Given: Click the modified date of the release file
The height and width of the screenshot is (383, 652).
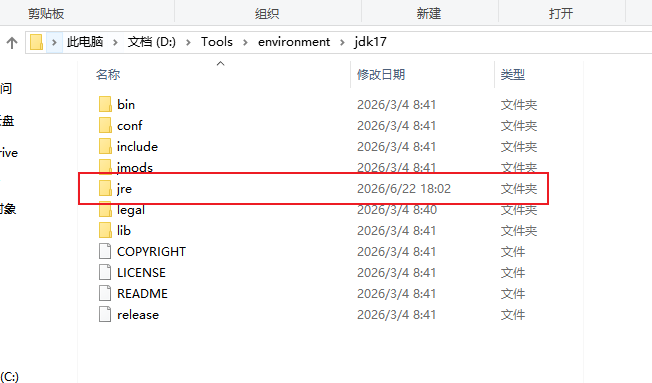Looking at the screenshot, I should [396, 315].
